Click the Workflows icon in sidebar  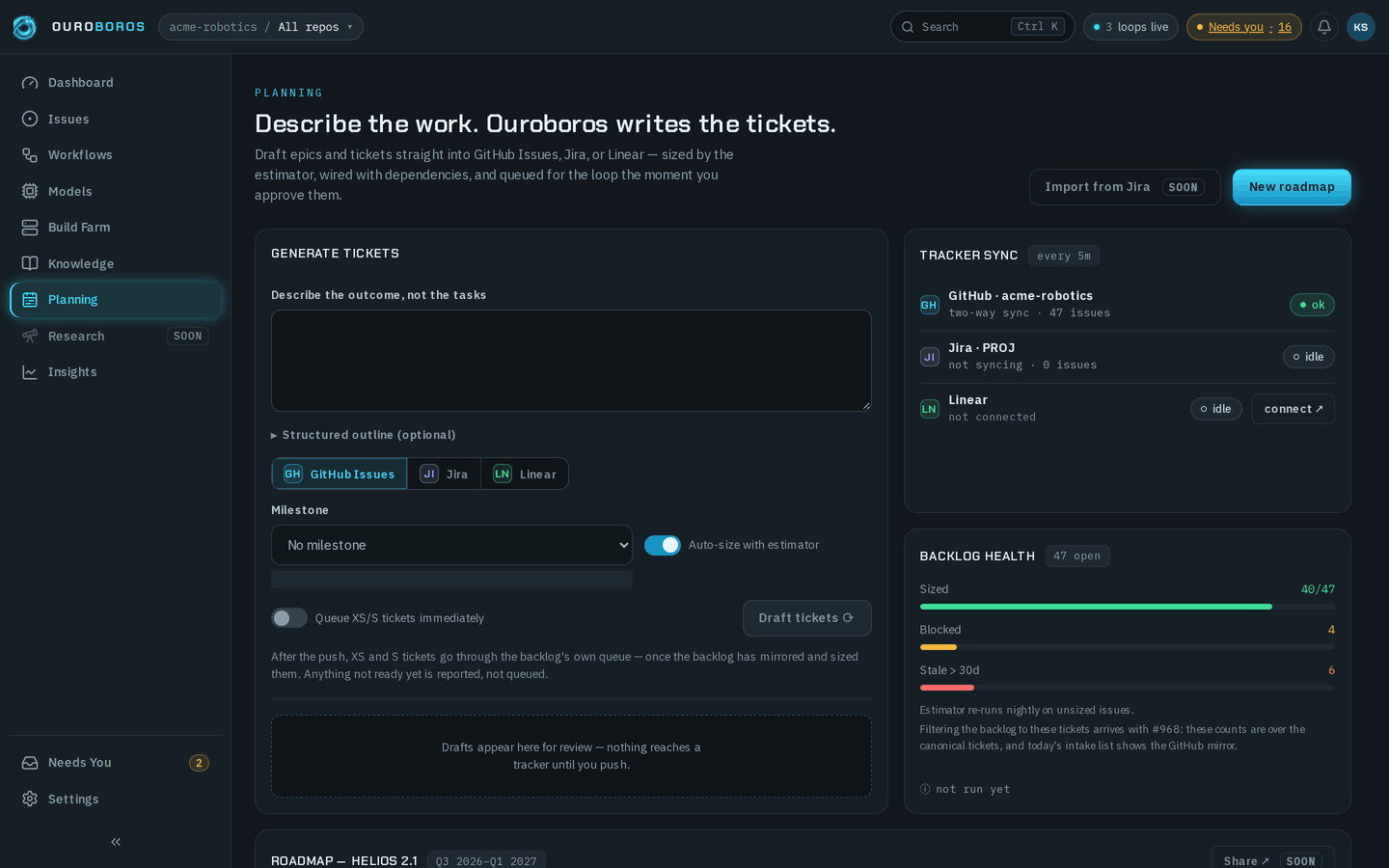(x=30, y=155)
